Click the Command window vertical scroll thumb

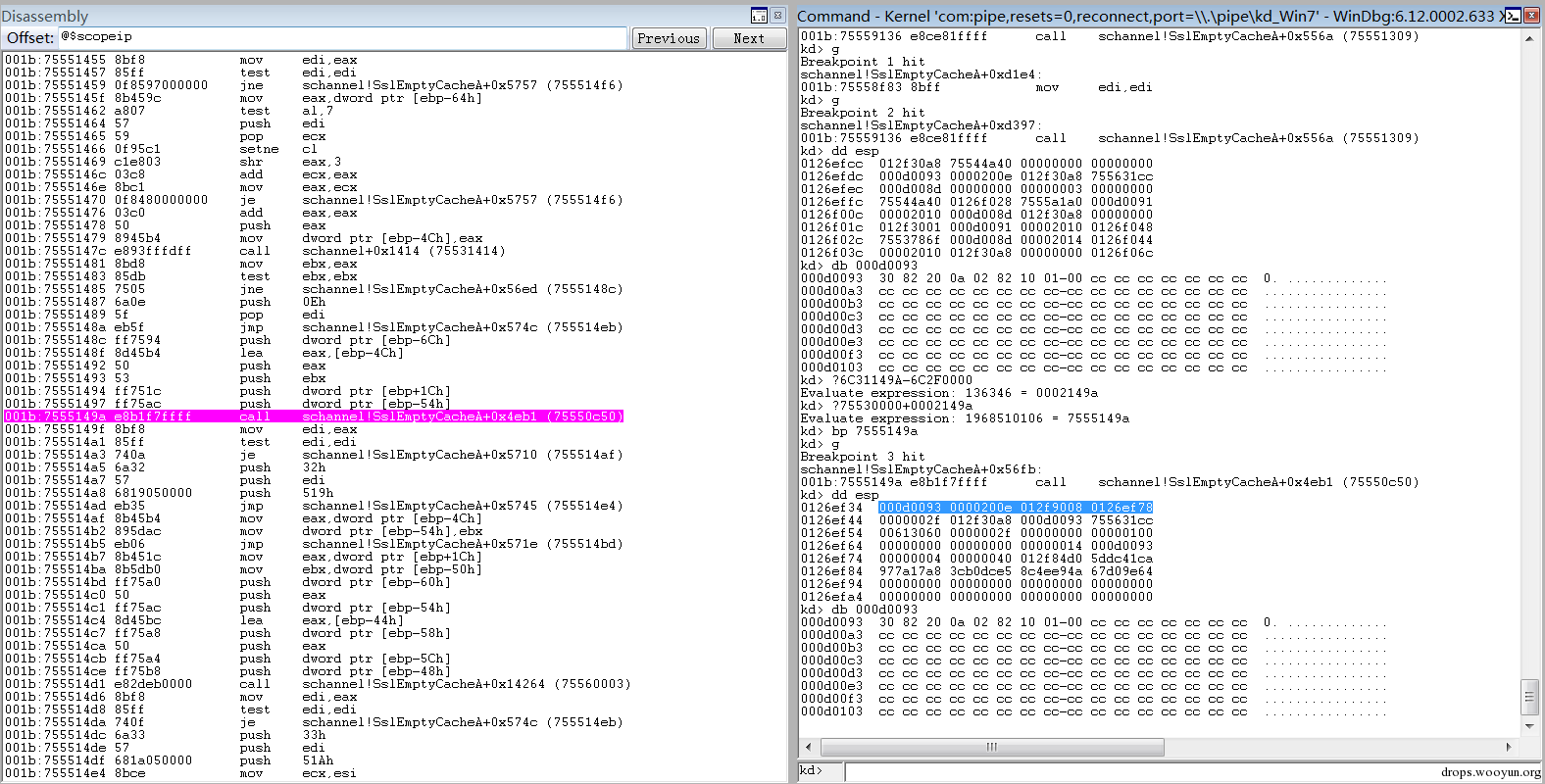1529,697
